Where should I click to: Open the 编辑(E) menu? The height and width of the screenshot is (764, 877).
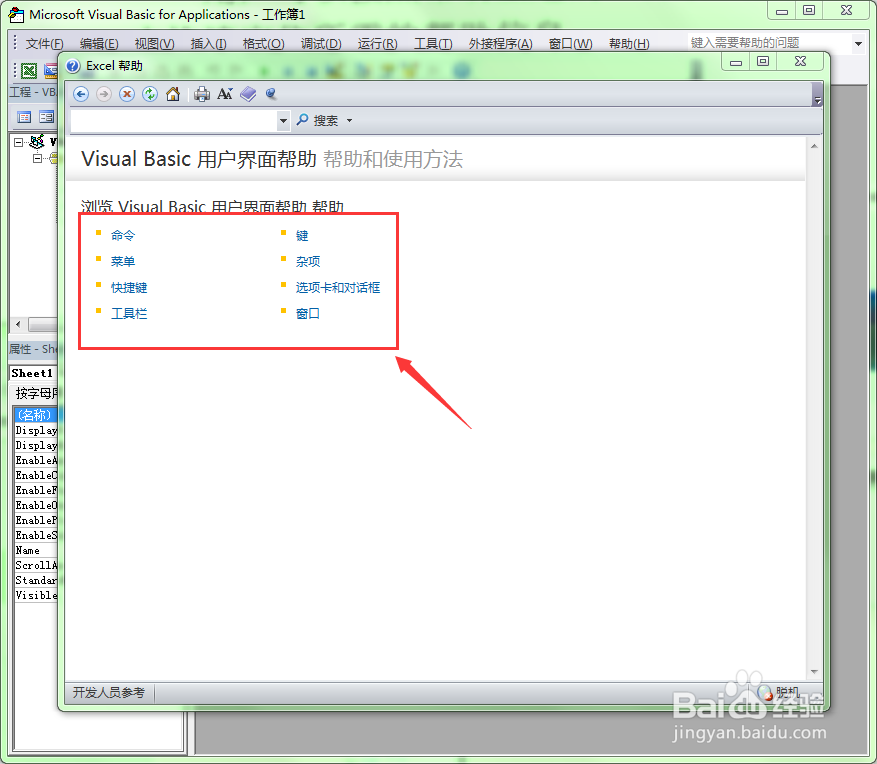(x=99, y=44)
